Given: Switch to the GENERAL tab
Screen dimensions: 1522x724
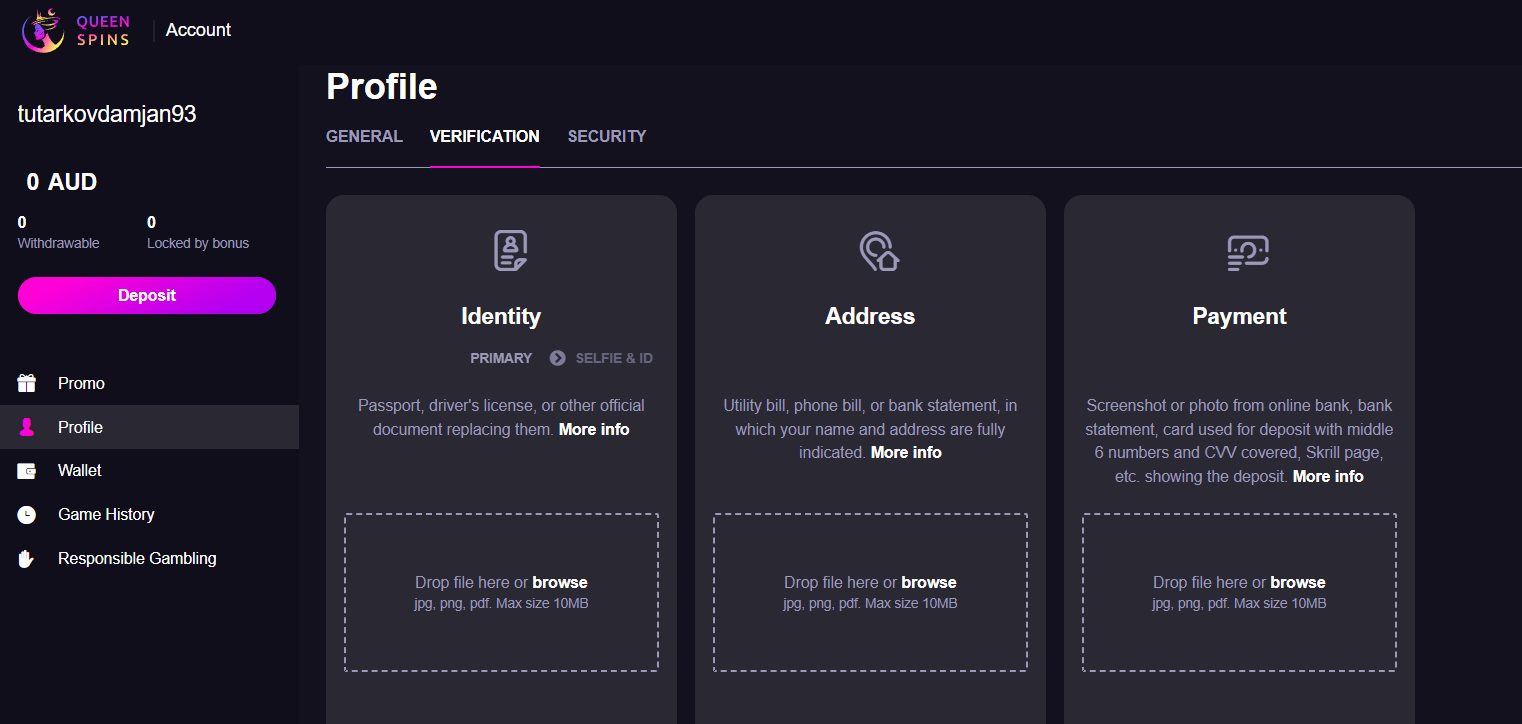Looking at the screenshot, I should pyautogui.click(x=364, y=136).
